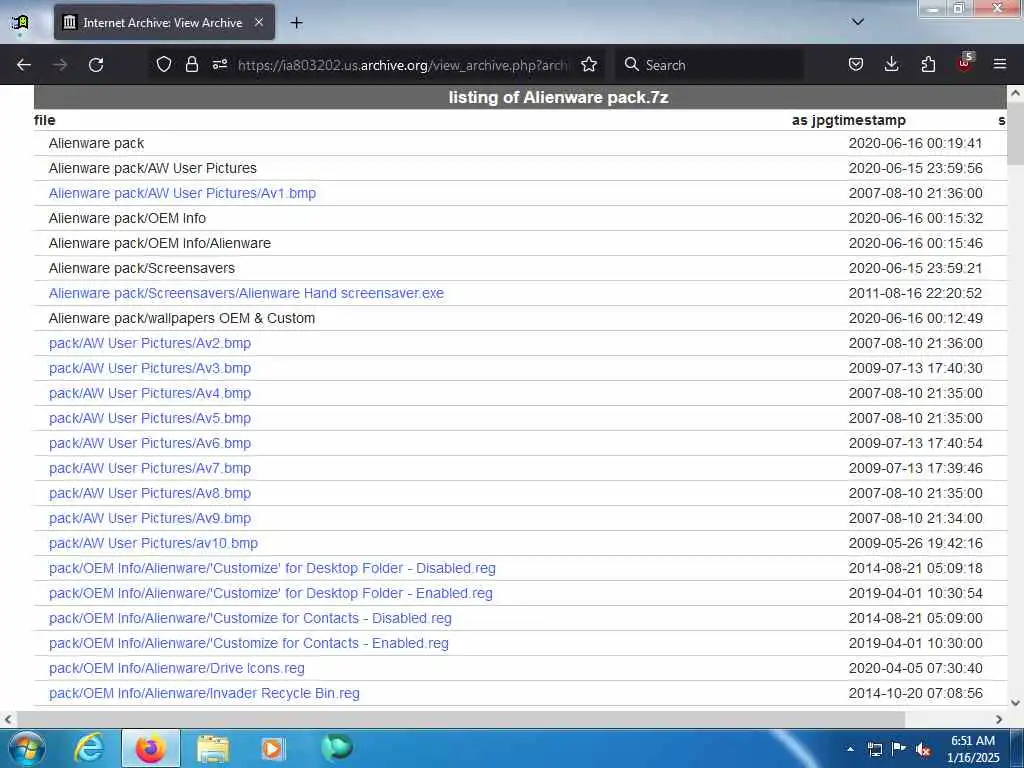
Task: Open a new tab with the plus button
Action: (x=296, y=23)
